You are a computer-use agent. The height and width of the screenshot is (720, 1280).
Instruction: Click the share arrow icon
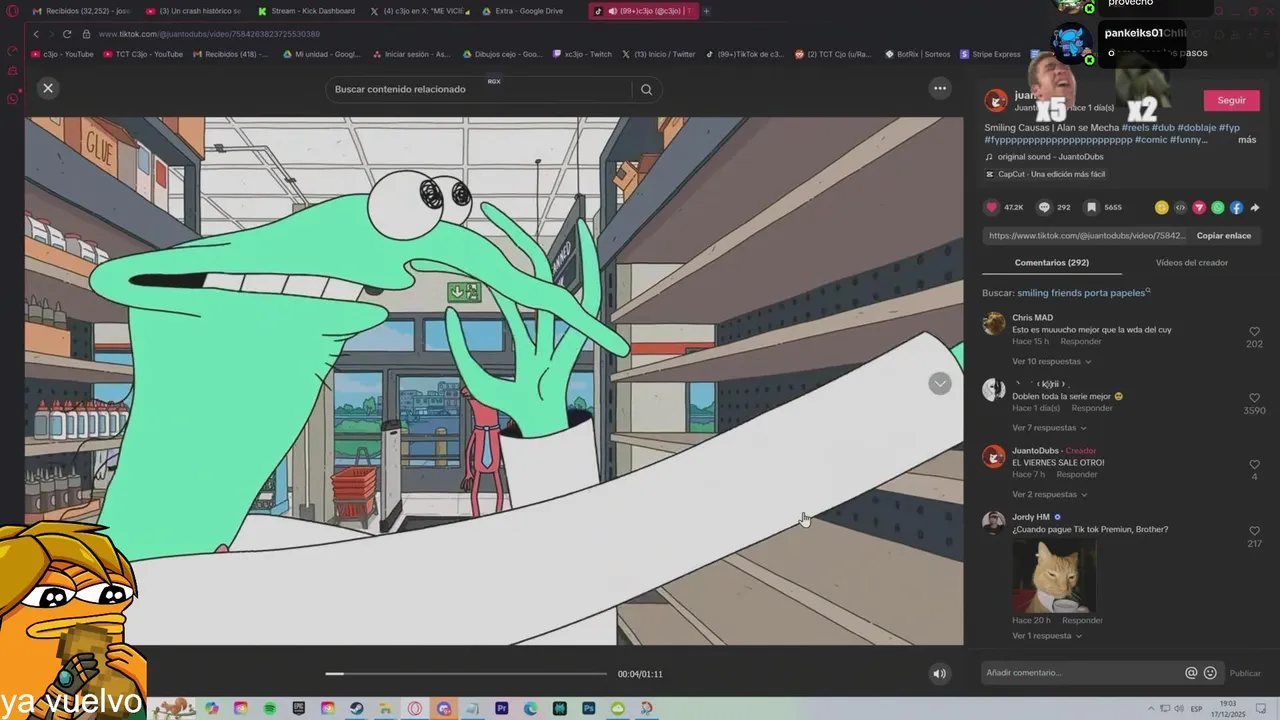click(1255, 208)
